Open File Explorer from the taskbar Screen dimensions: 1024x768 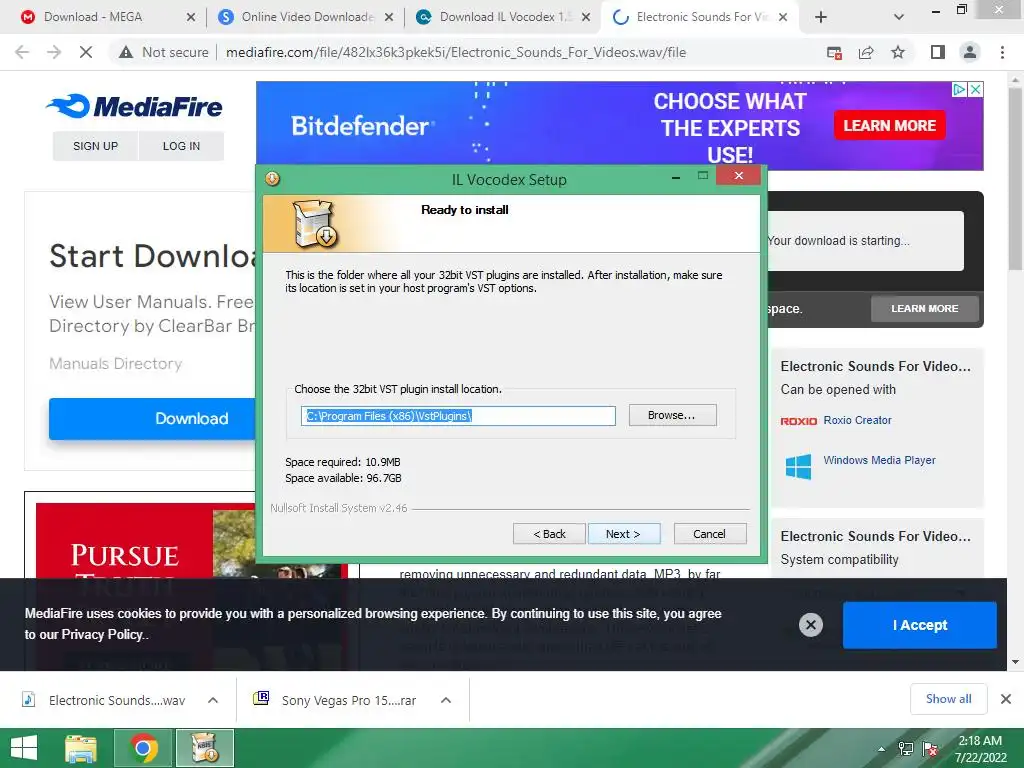[81, 748]
